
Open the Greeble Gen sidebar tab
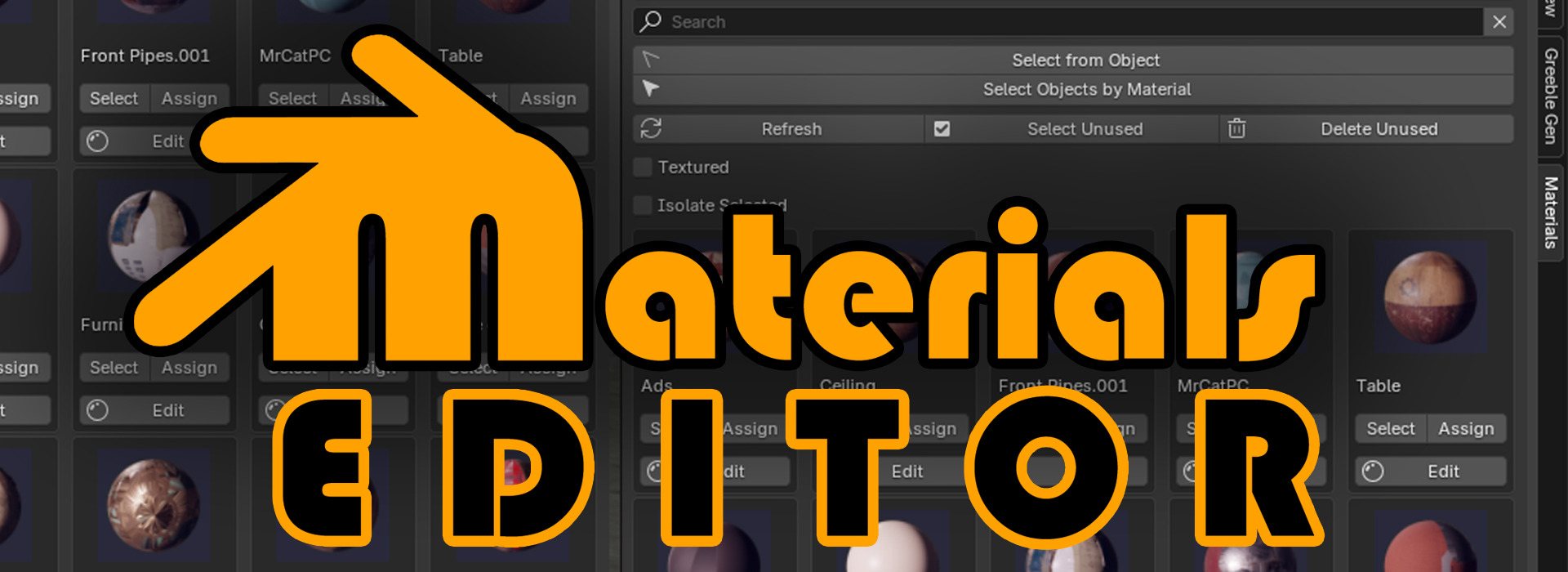tap(1551, 96)
